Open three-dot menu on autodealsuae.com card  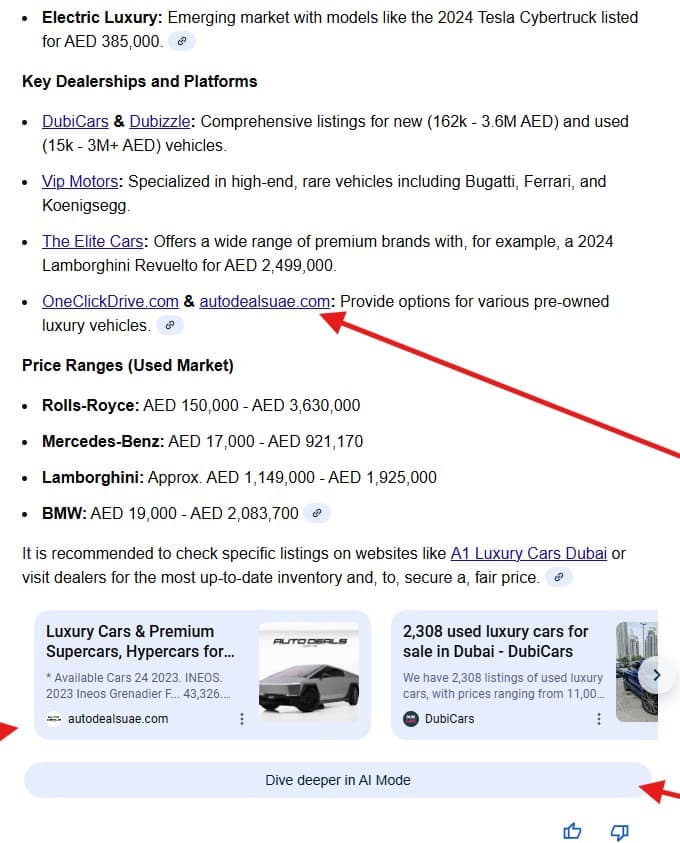(x=242, y=719)
